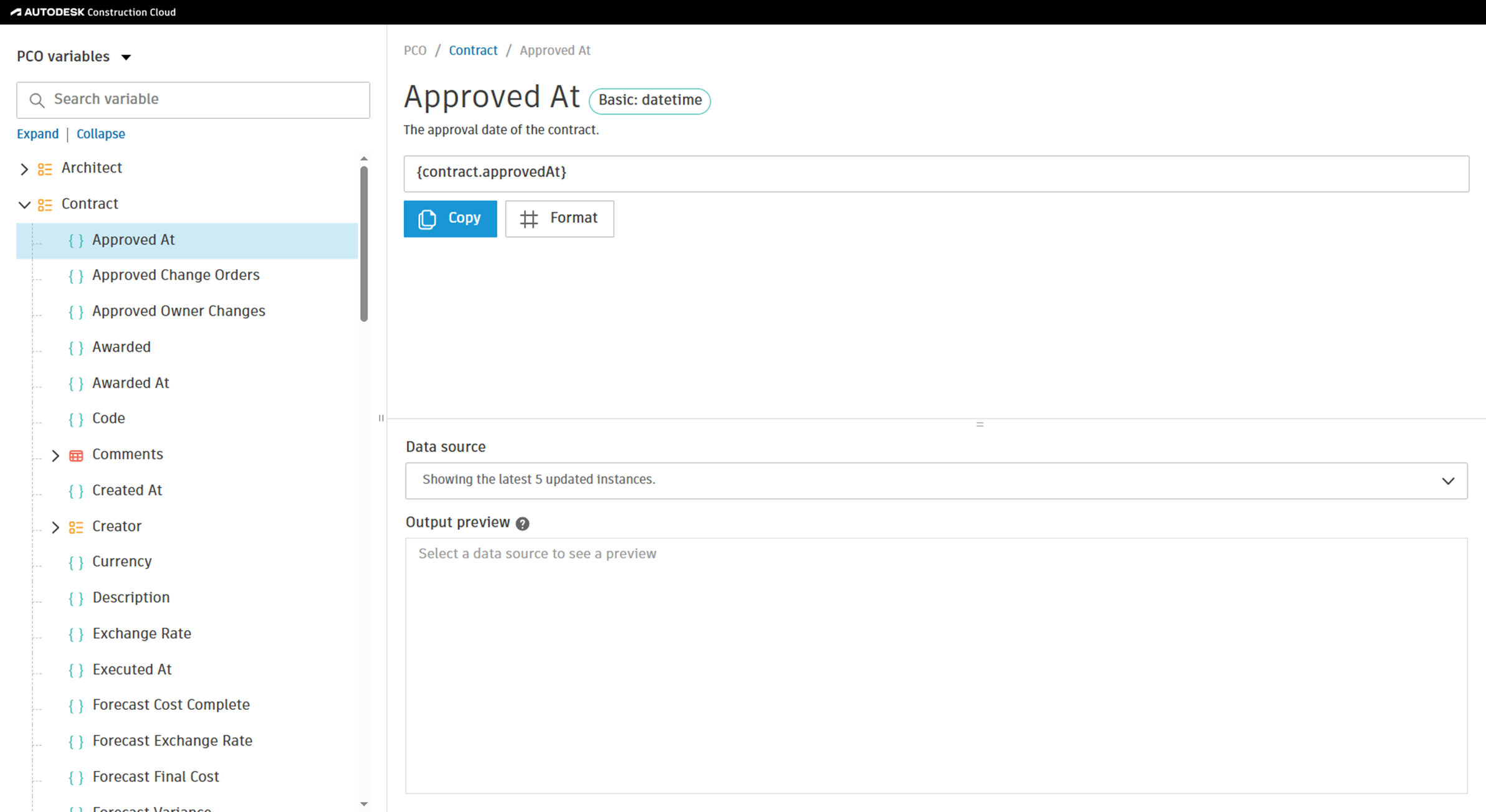1486x812 pixels.
Task: Click the Autodesk Construction Cloud logo
Action: click(93, 12)
